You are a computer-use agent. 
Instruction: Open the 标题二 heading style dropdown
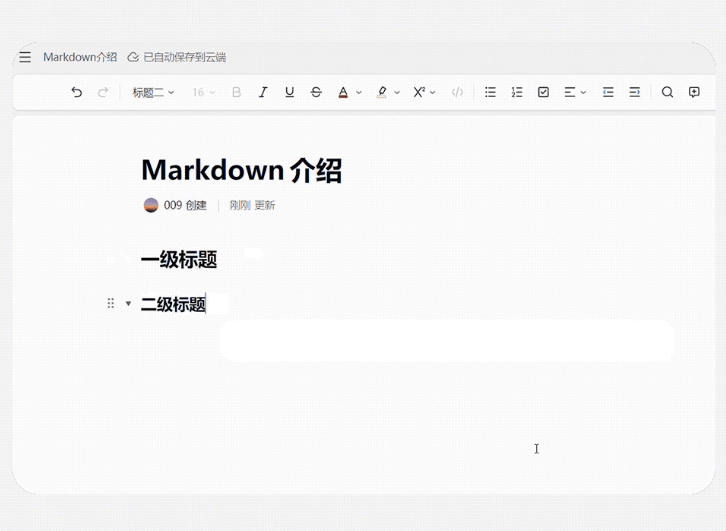(x=153, y=92)
